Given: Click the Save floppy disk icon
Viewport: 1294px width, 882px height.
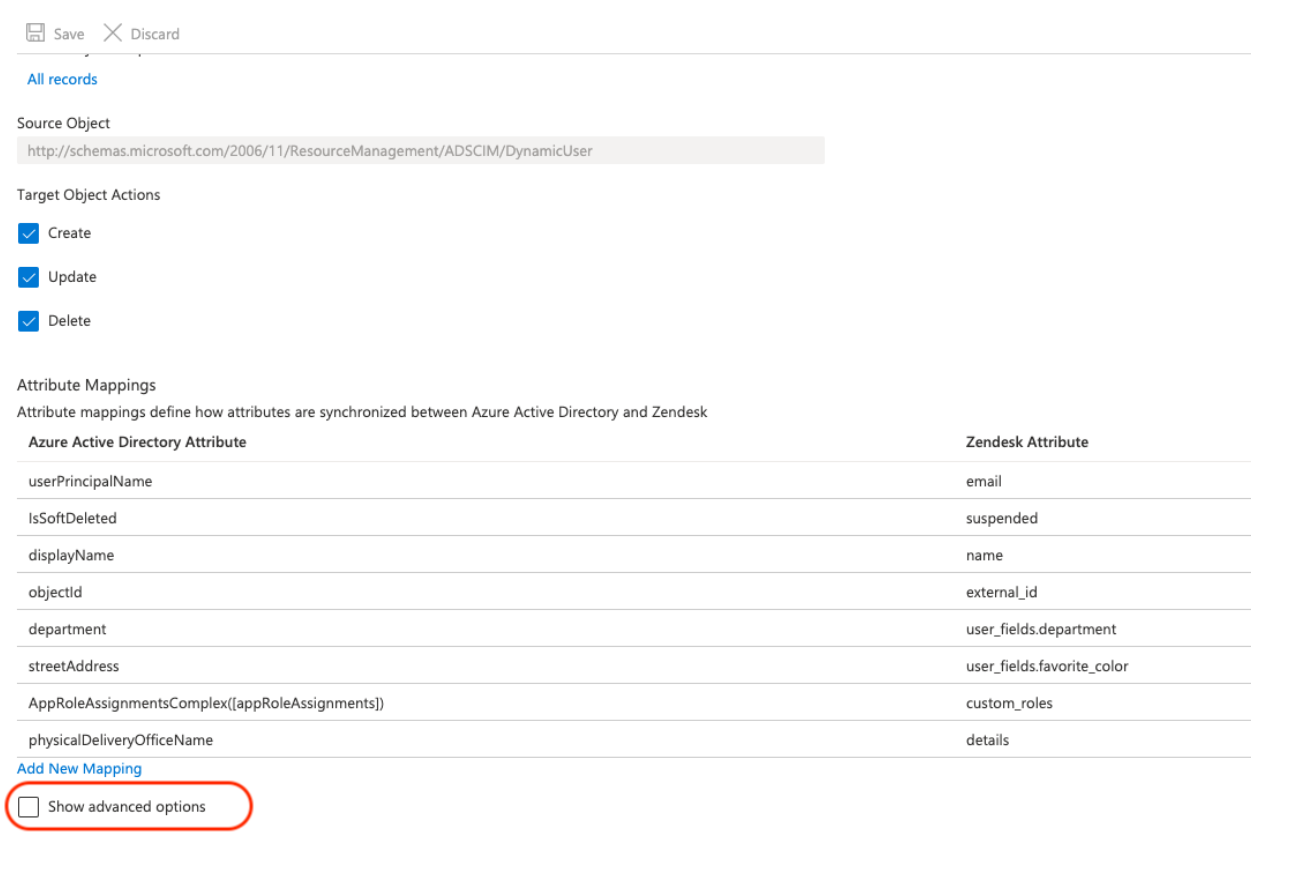Looking at the screenshot, I should (x=36, y=33).
